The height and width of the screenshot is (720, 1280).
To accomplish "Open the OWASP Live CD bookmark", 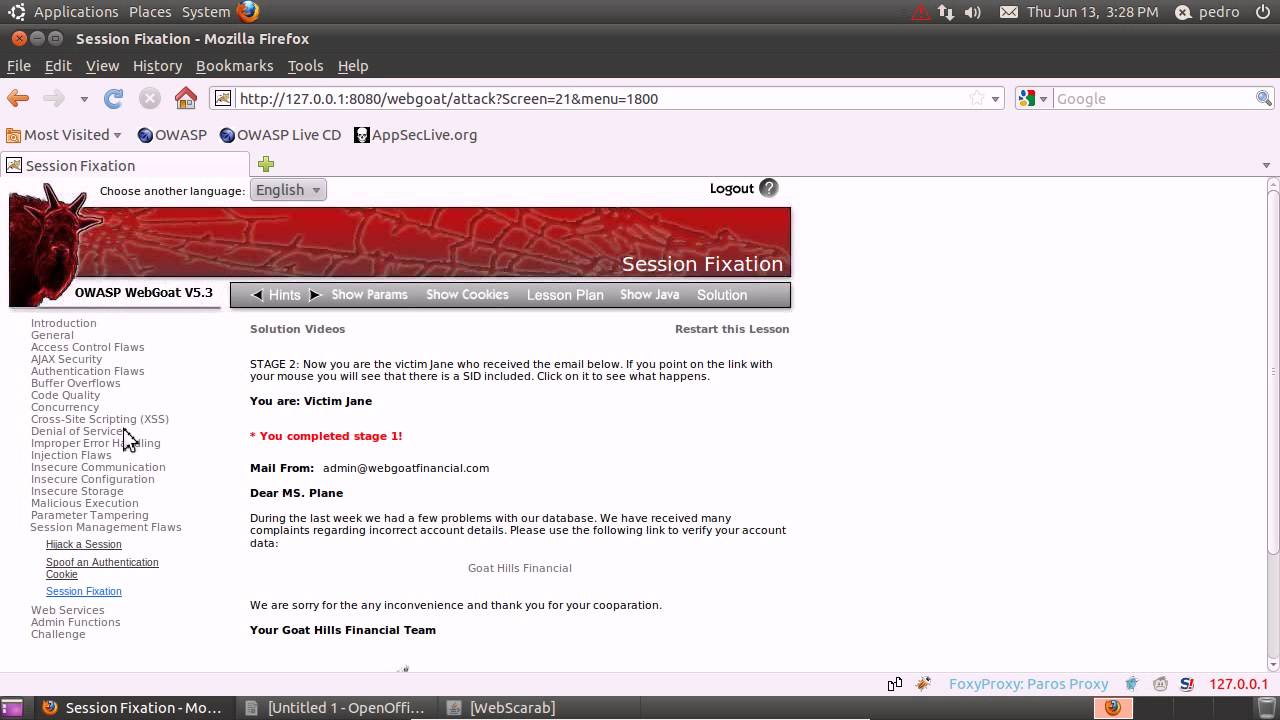I will click(x=280, y=135).
